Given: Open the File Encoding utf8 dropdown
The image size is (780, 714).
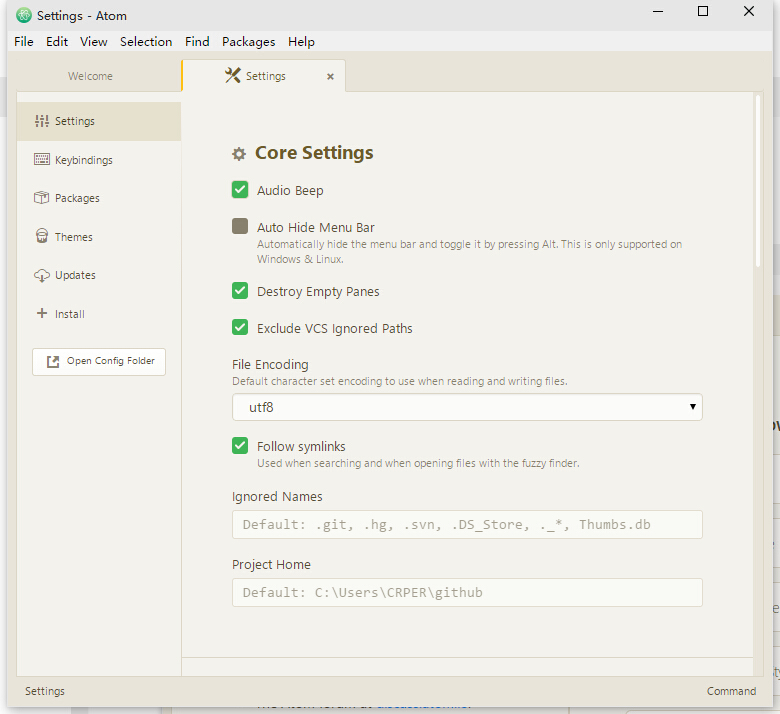Looking at the screenshot, I should pos(467,407).
